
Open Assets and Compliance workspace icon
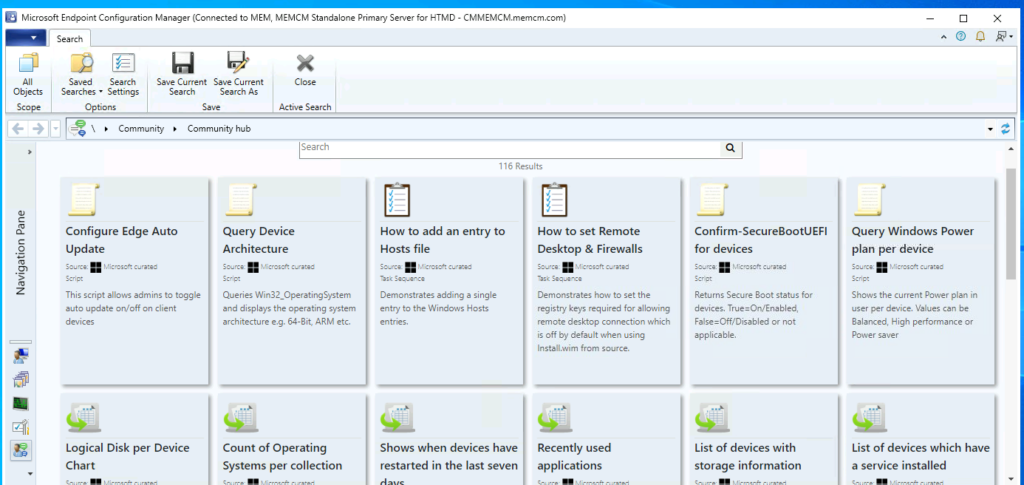click(x=21, y=356)
